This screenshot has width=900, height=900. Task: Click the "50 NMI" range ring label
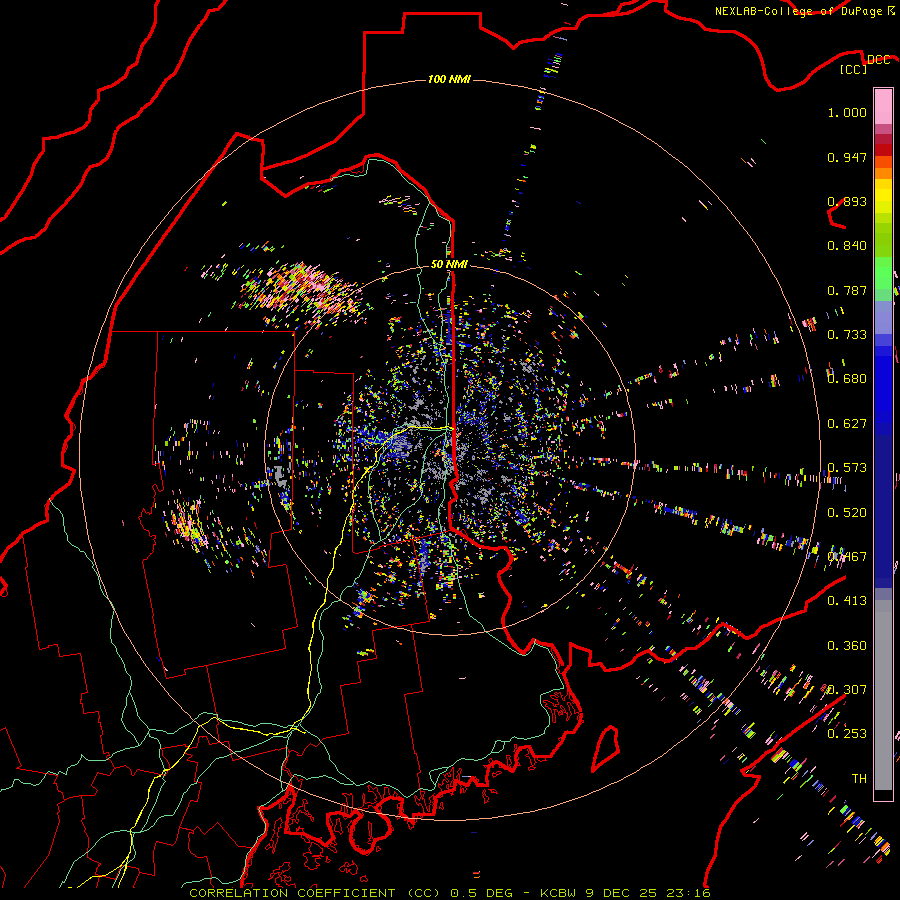[x=449, y=264]
